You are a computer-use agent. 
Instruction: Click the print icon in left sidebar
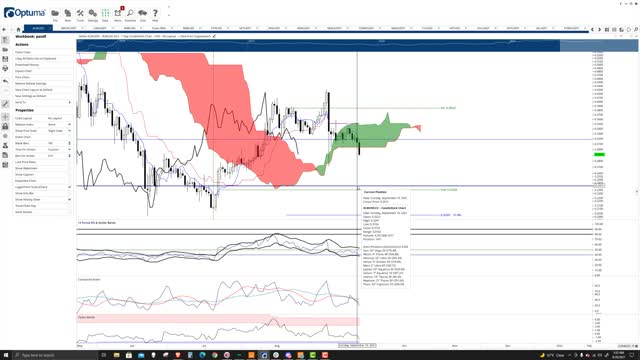(x=5, y=68)
